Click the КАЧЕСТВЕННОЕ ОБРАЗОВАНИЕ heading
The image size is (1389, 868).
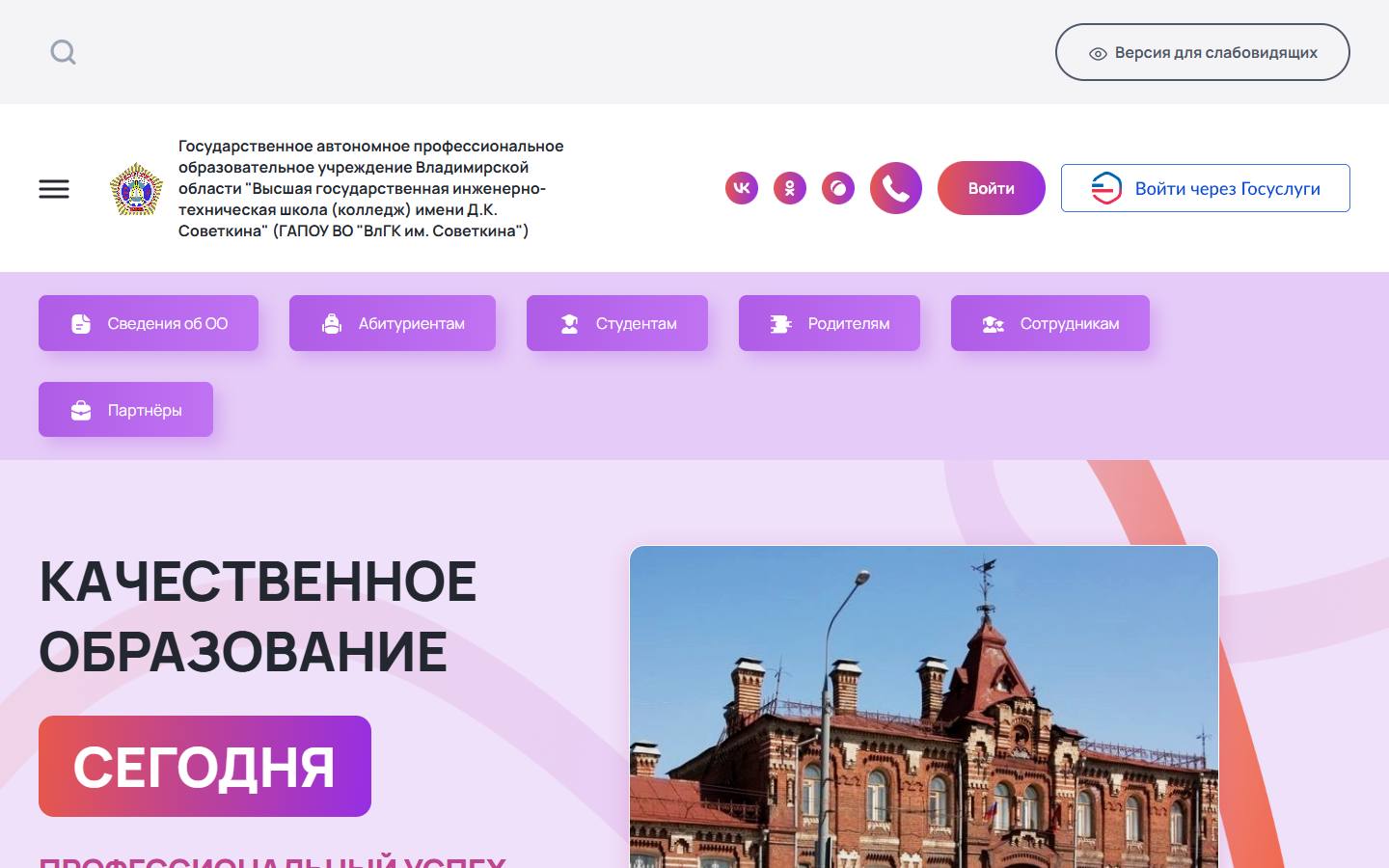pos(258,616)
